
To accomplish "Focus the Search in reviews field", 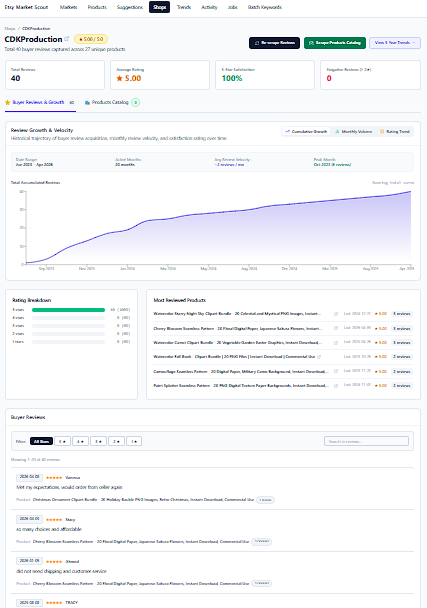I will [366, 441].
